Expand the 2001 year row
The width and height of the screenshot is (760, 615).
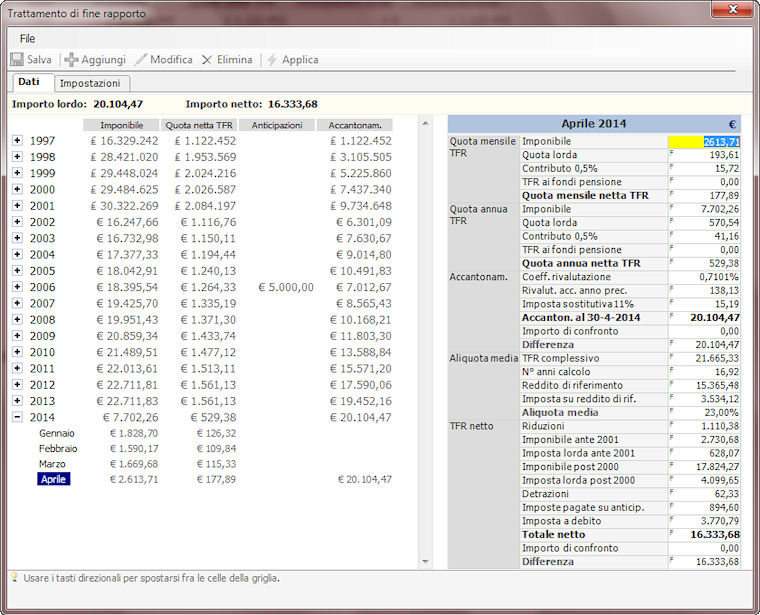pyautogui.click(x=17, y=205)
